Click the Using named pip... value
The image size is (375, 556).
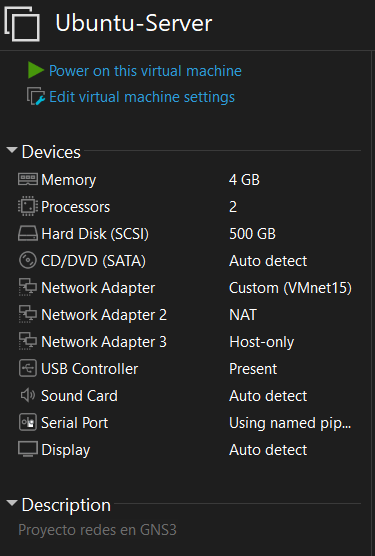290,423
